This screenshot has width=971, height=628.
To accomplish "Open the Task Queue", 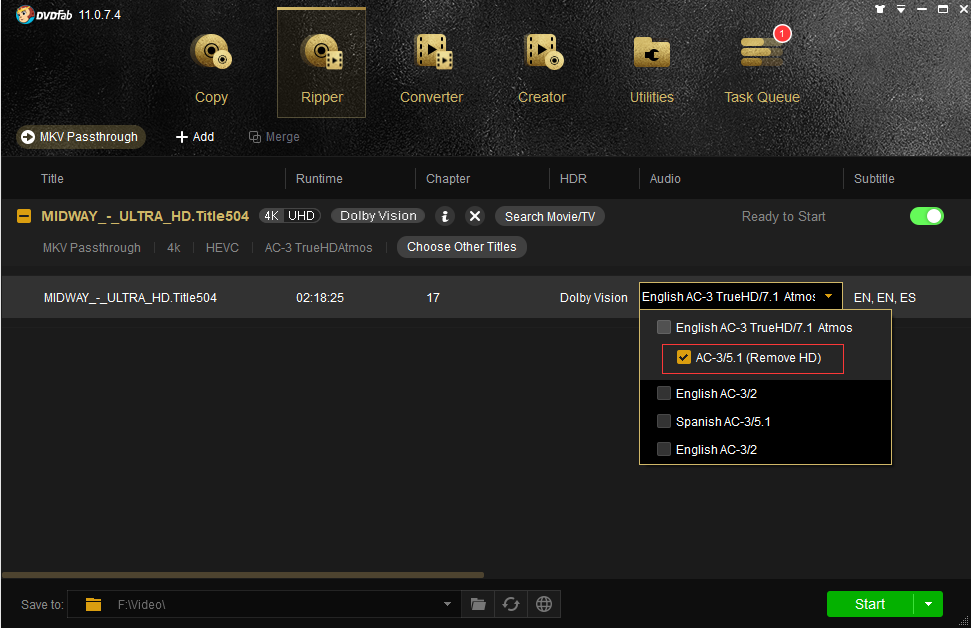I will 761,66.
